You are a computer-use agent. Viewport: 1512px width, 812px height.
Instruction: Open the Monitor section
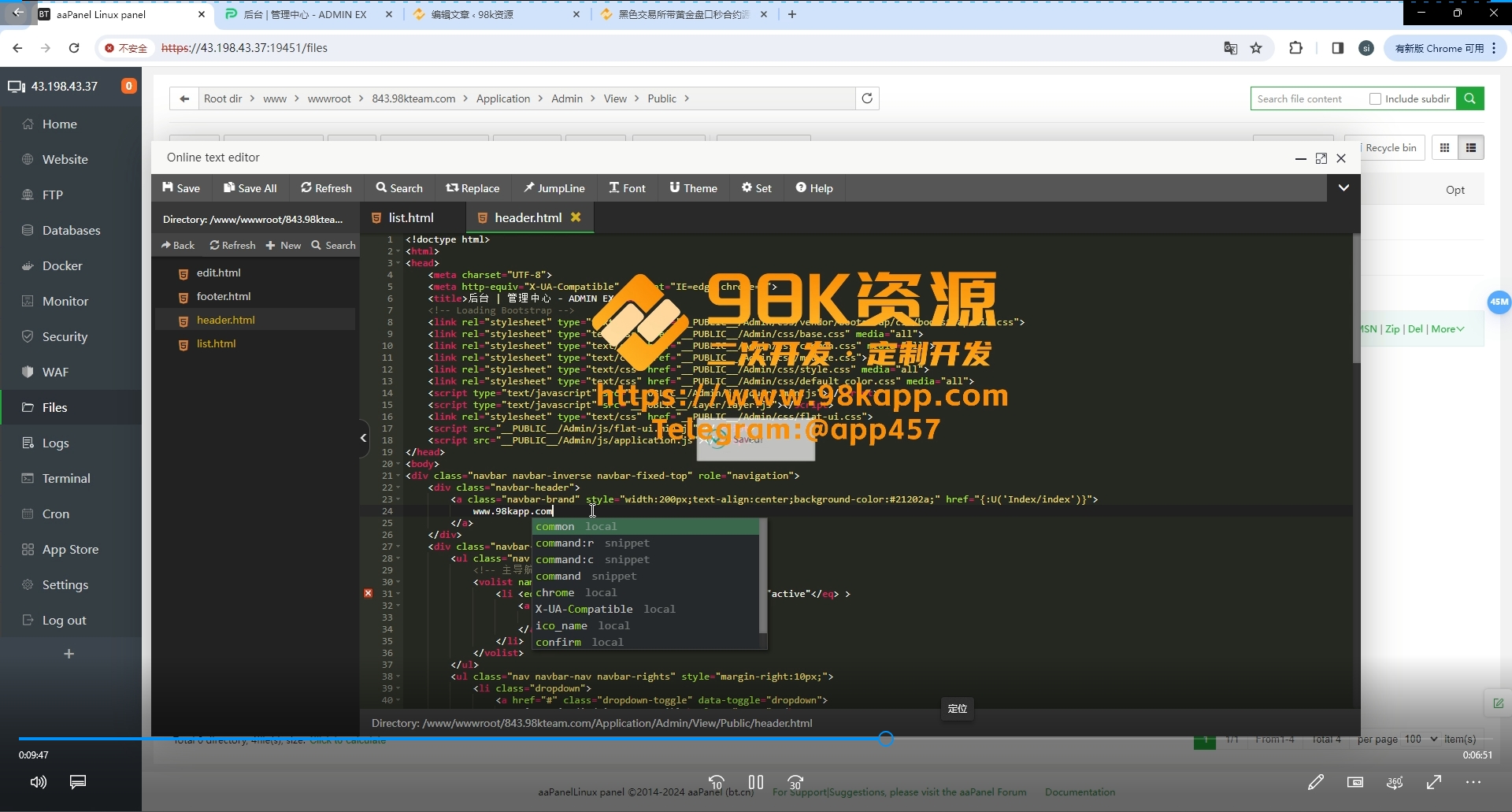coord(65,301)
